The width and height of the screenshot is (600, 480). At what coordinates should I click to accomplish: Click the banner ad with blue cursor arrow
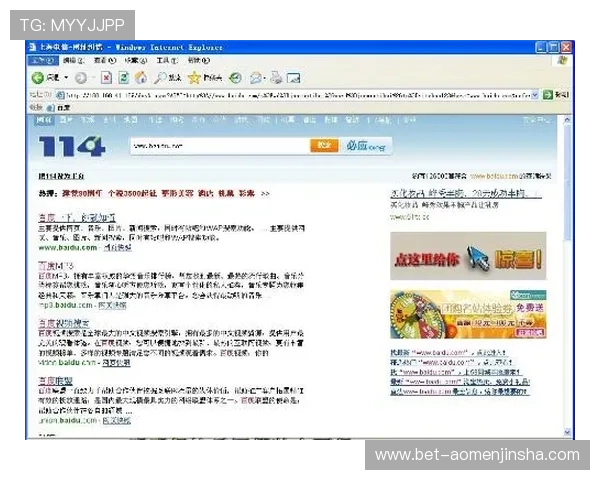(x=468, y=256)
